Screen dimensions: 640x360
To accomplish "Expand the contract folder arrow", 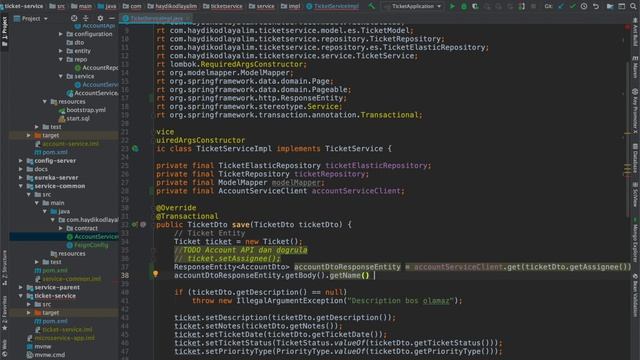I will click(61, 228).
